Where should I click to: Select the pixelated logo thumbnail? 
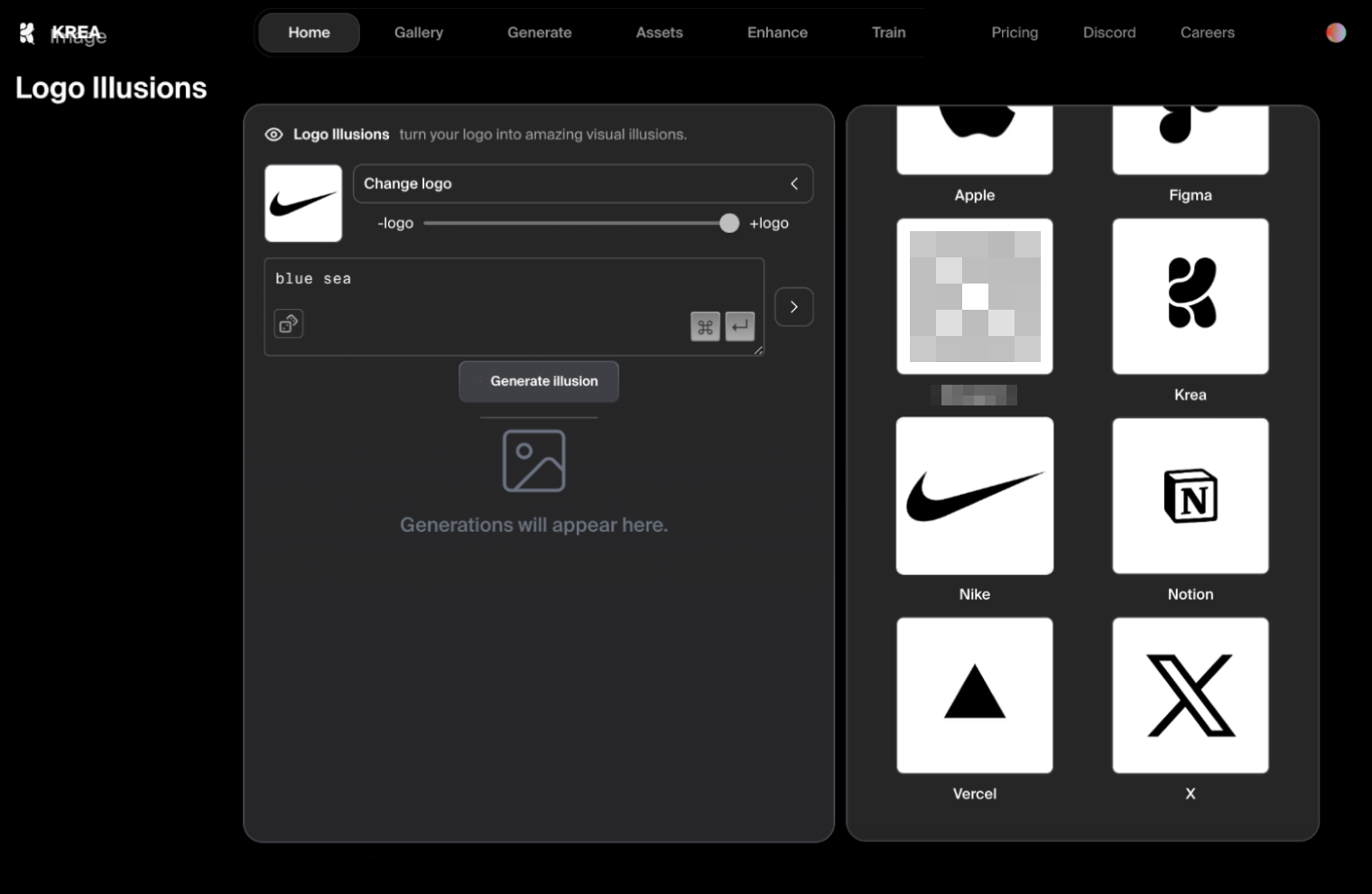pos(975,296)
